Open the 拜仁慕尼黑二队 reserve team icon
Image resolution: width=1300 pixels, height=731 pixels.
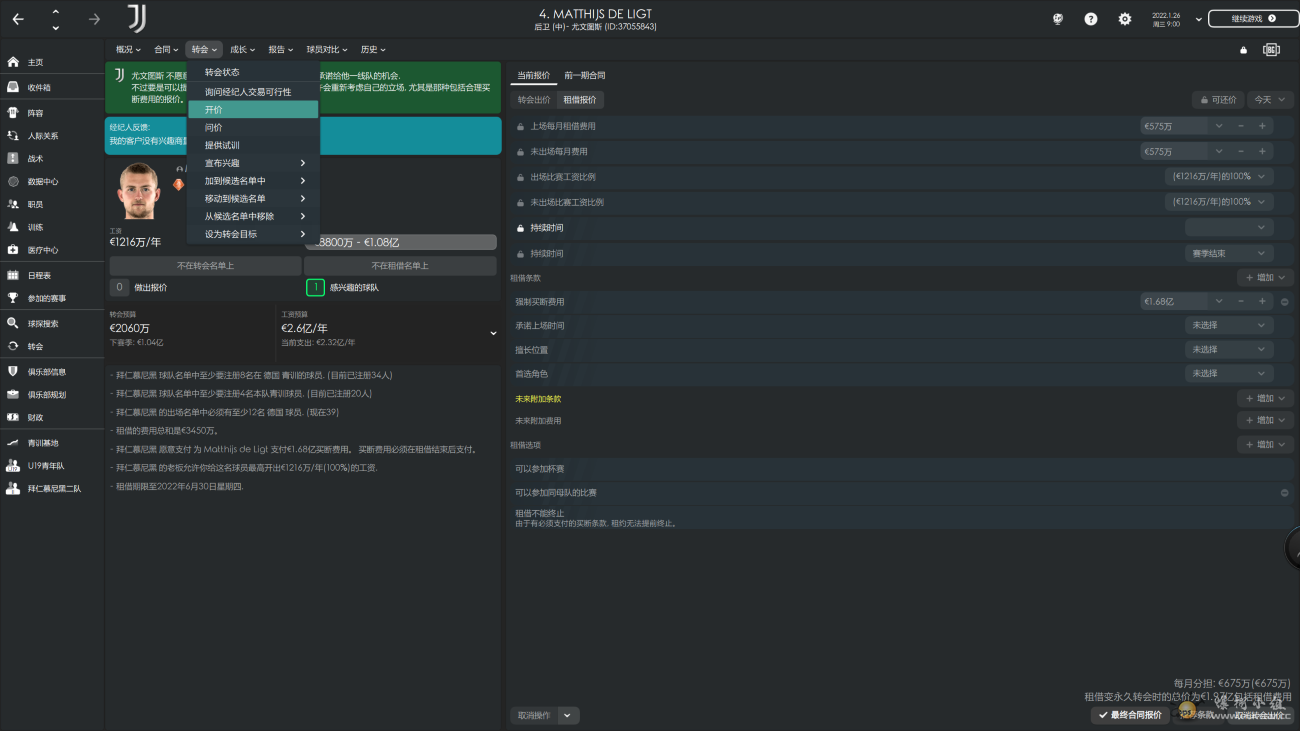[13, 488]
